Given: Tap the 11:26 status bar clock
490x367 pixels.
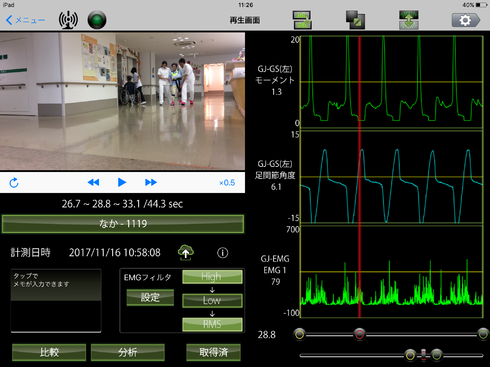Looking at the screenshot, I should pos(245,5).
